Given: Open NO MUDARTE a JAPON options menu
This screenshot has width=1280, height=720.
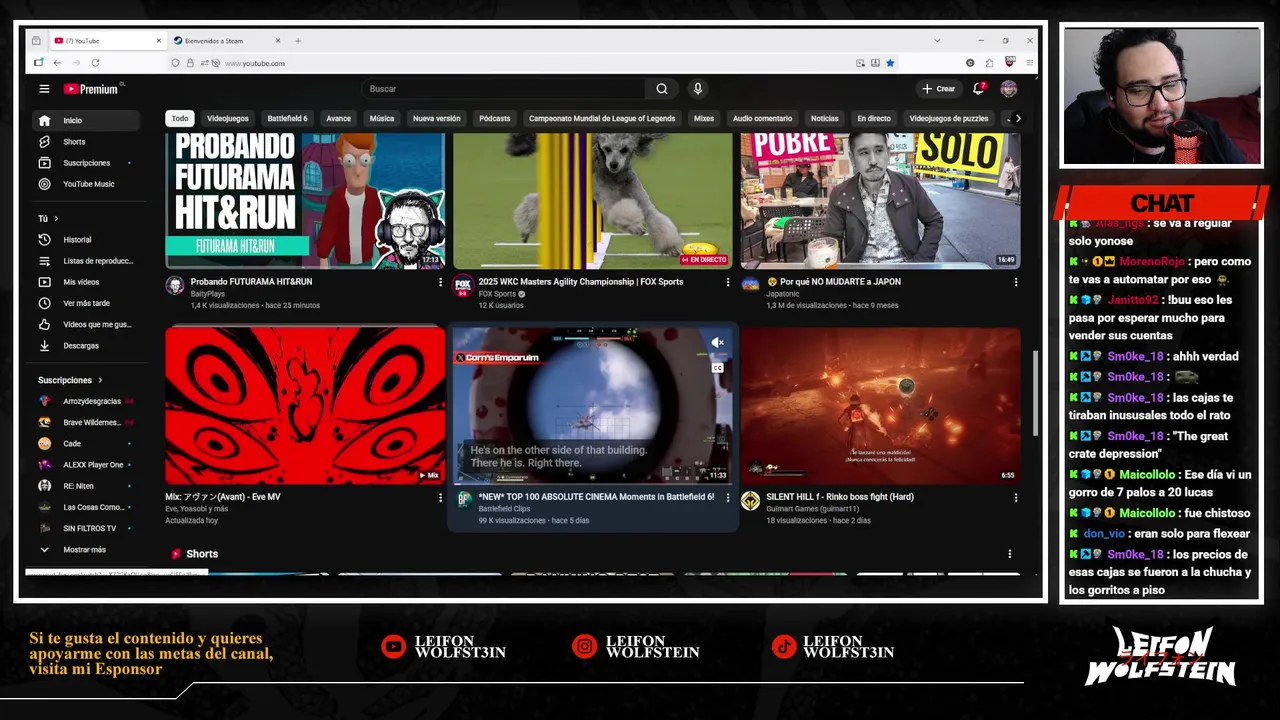Looking at the screenshot, I should (x=1016, y=282).
